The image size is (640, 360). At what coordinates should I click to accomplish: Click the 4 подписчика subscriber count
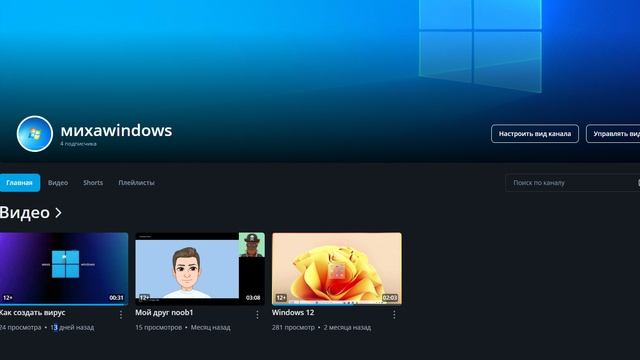(78, 144)
